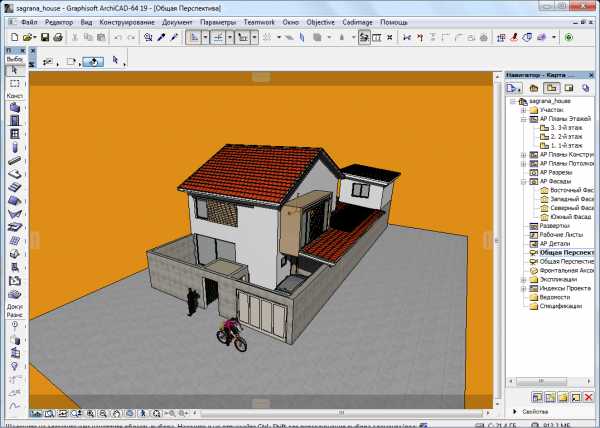Click the Print icon in the toolbar
This screenshot has width=600, height=428.
(58, 37)
